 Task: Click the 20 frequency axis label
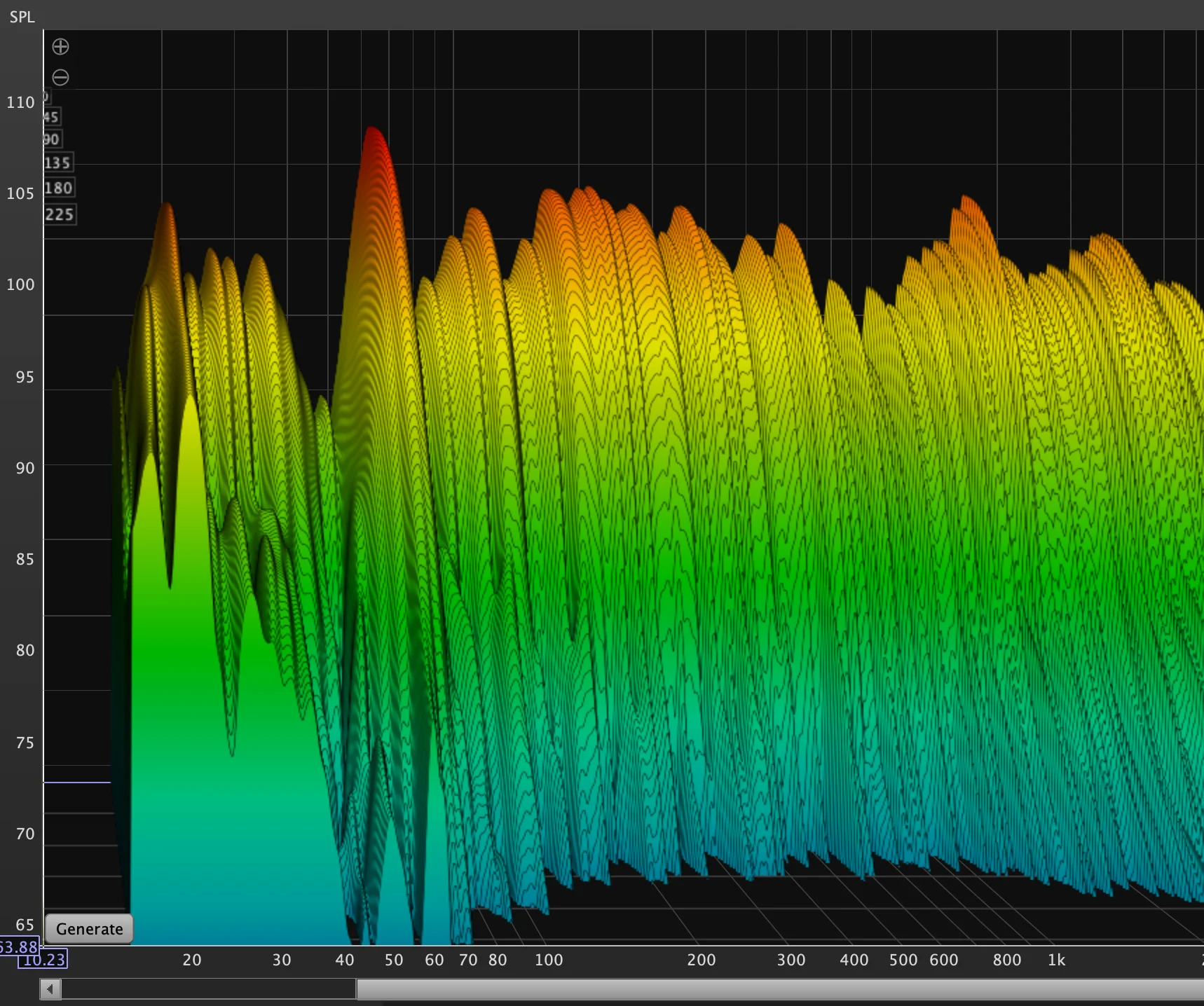click(x=192, y=960)
